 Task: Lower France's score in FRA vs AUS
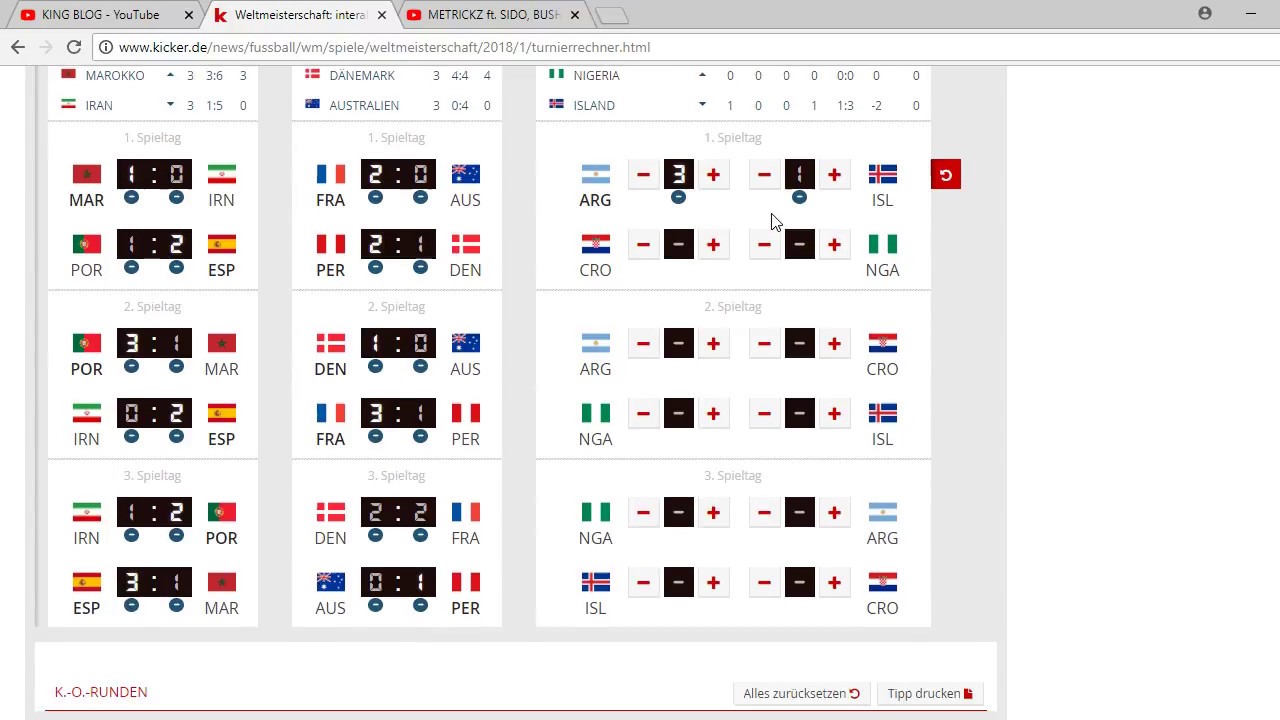tap(375, 198)
